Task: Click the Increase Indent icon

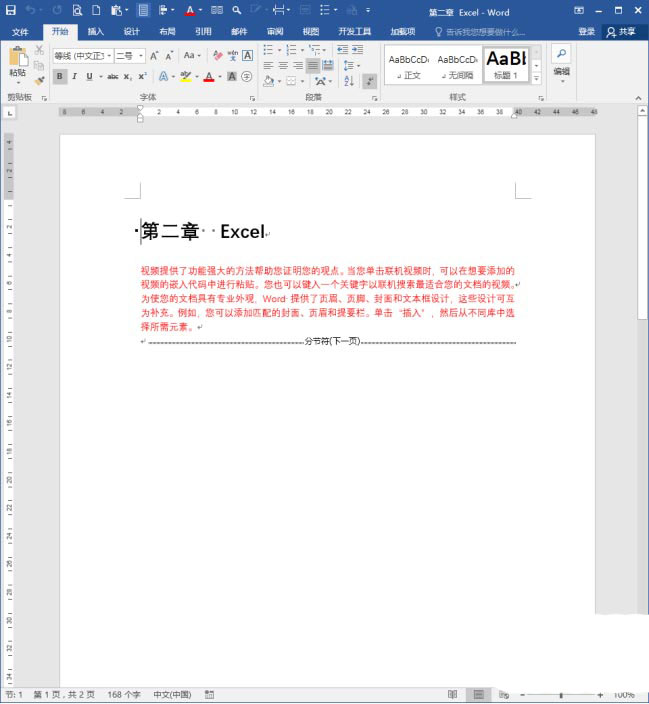Action: point(358,49)
